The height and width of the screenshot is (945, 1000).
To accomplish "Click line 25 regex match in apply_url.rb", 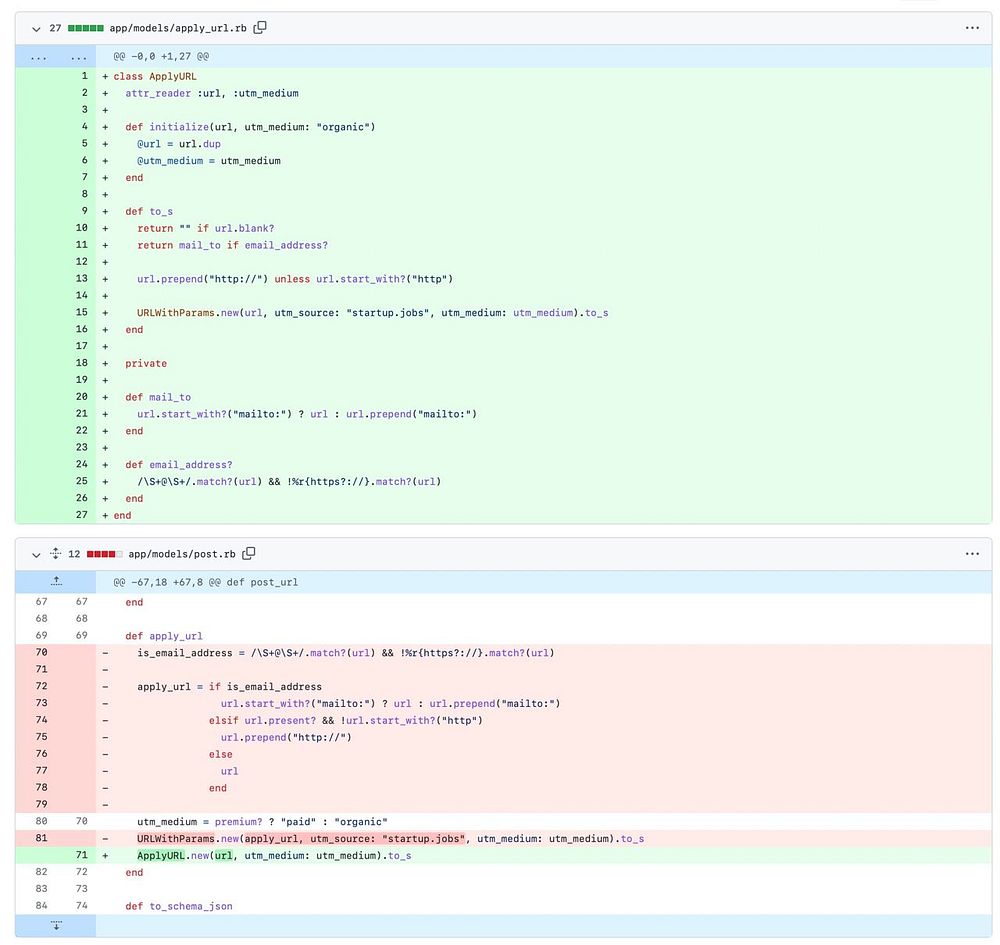I will (x=289, y=482).
